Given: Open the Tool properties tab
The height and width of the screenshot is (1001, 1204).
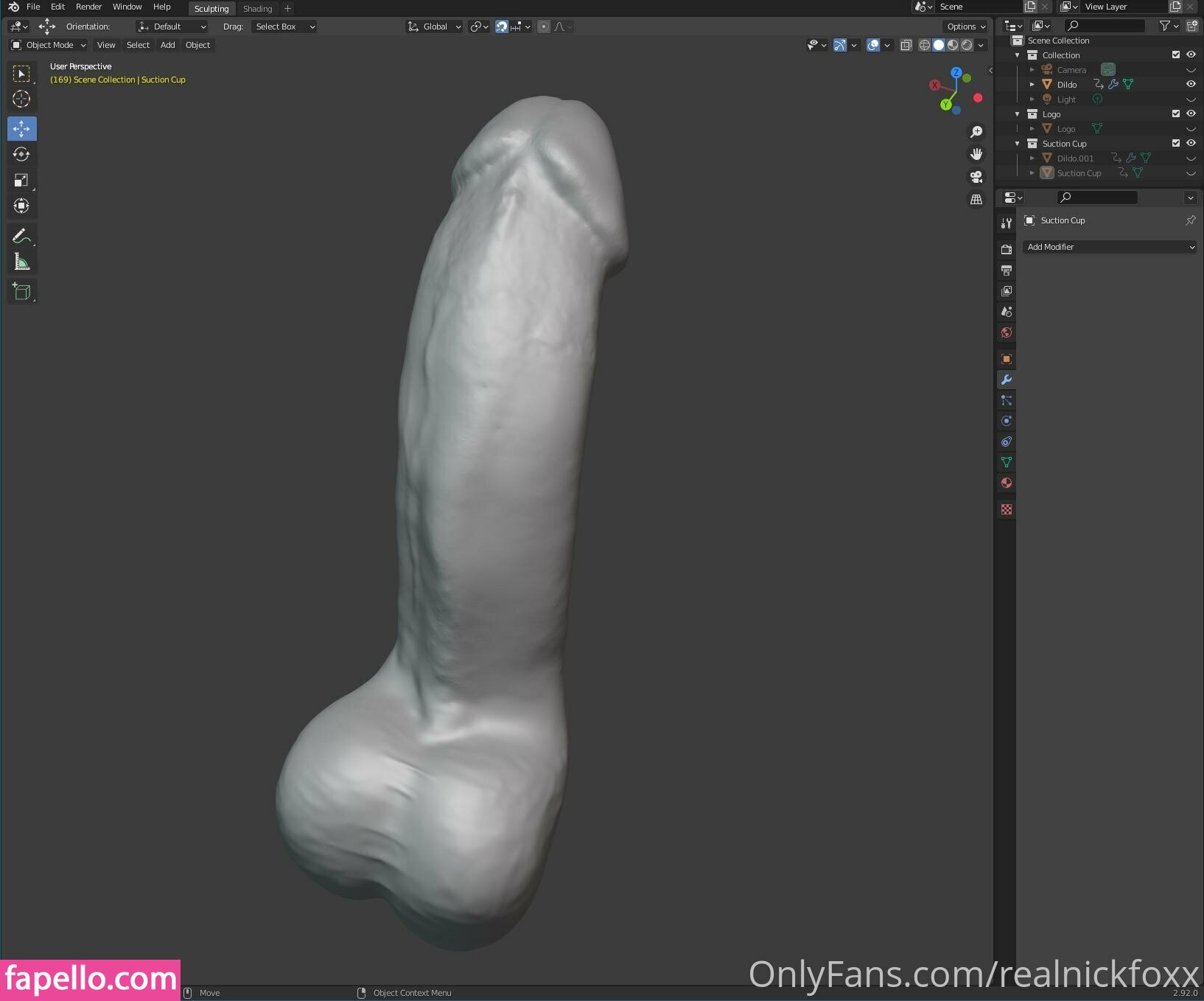Looking at the screenshot, I should (1007, 223).
